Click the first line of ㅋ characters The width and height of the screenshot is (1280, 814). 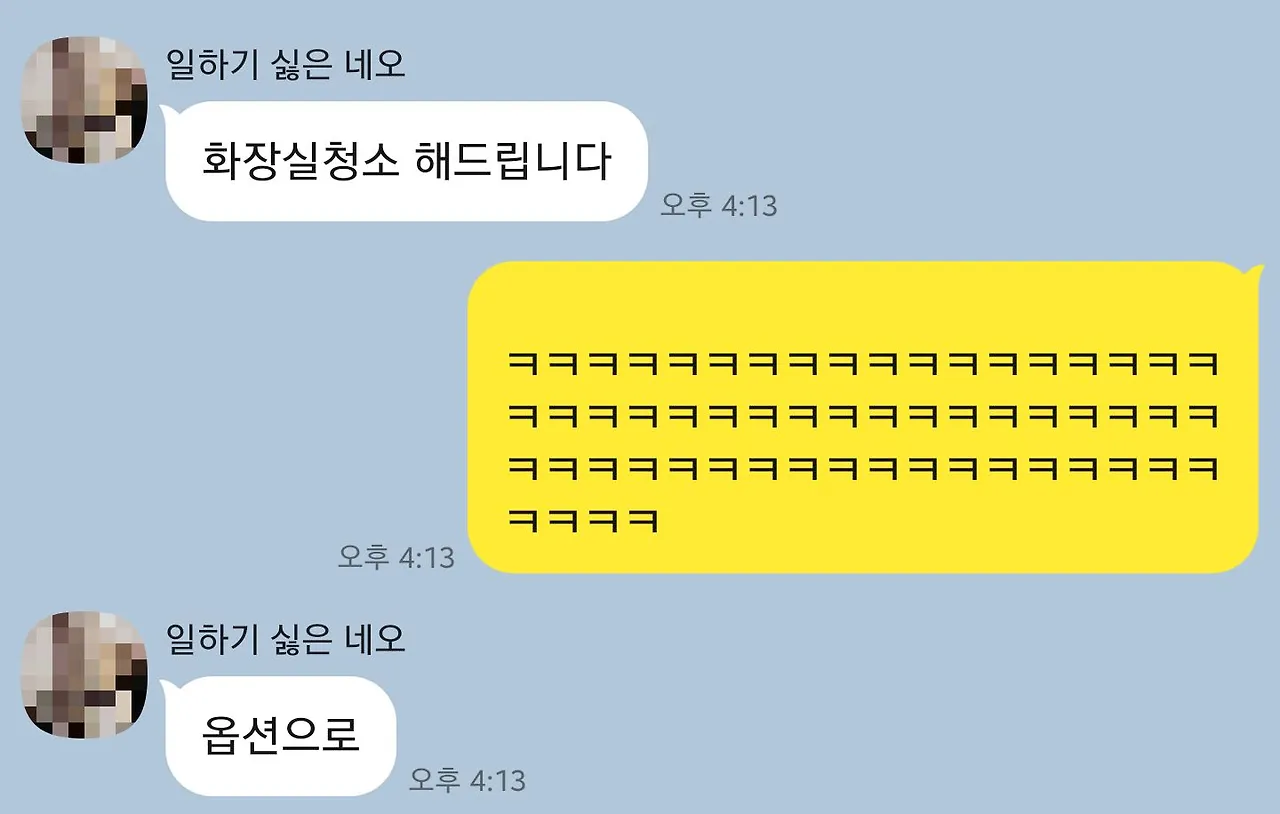tap(863, 364)
